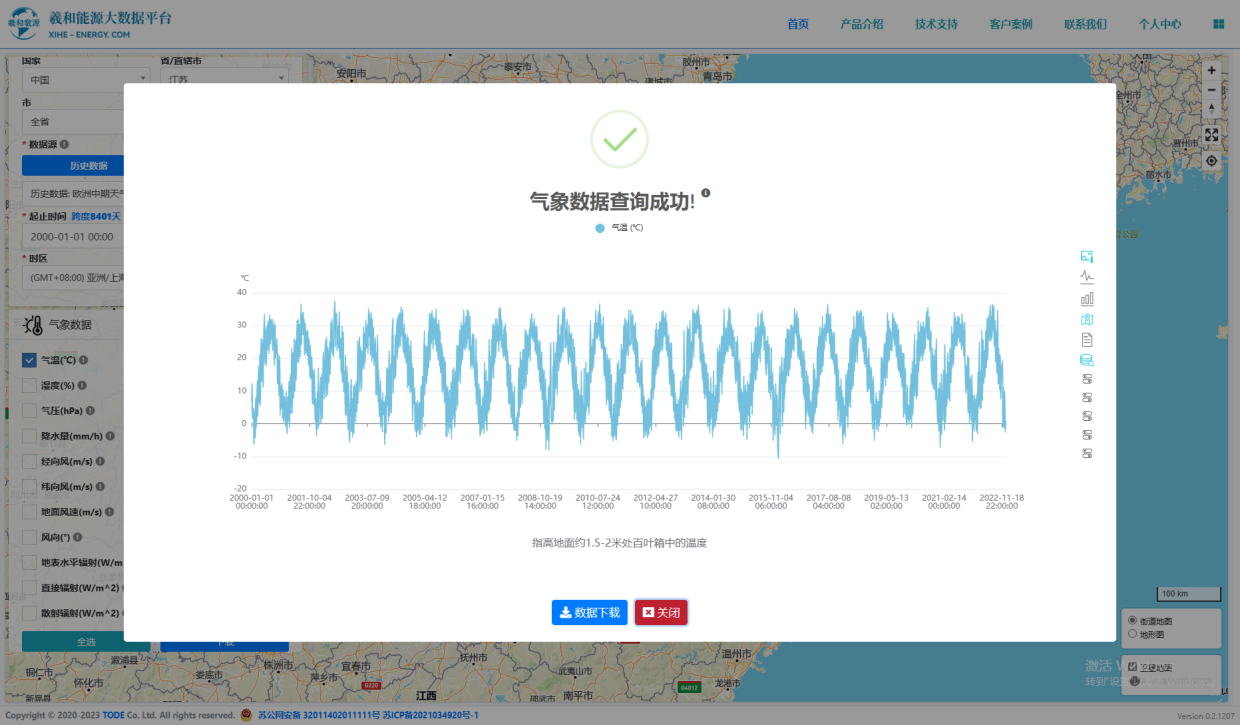Open the 市 dropdown showing 全省
The width and height of the screenshot is (1240, 725).
pyautogui.click(x=73, y=121)
